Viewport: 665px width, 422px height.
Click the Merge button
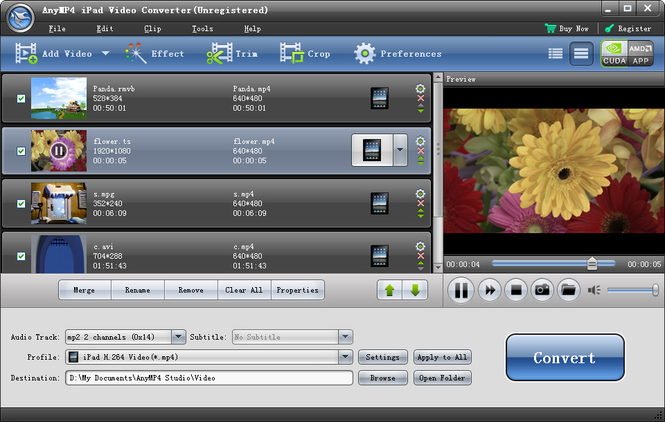pos(84,290)
